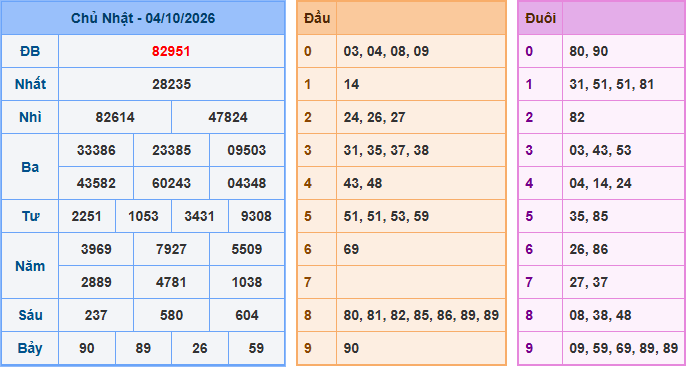687x367 pixels.
Task: Select the Tư number 3431
Action: point(200,216)
